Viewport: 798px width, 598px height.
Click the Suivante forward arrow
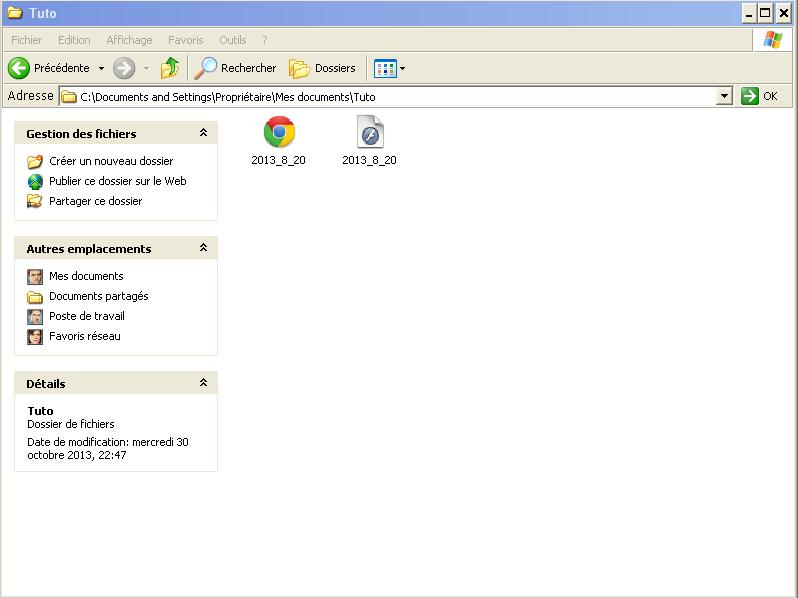coord(124,68)
